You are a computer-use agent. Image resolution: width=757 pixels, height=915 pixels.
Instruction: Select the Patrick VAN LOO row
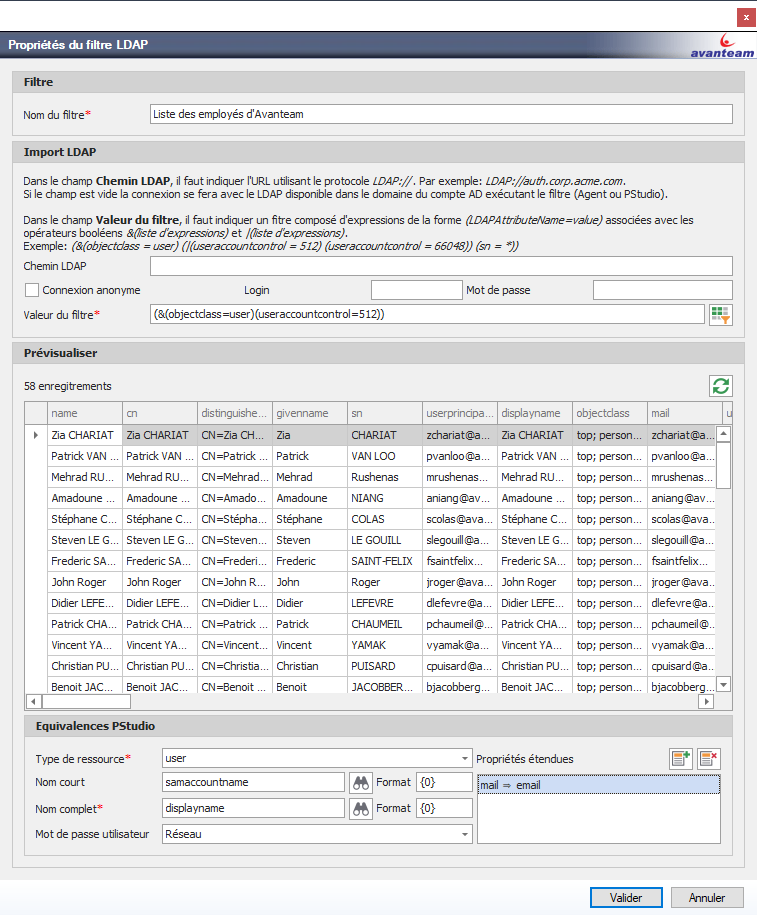[84, 456]
